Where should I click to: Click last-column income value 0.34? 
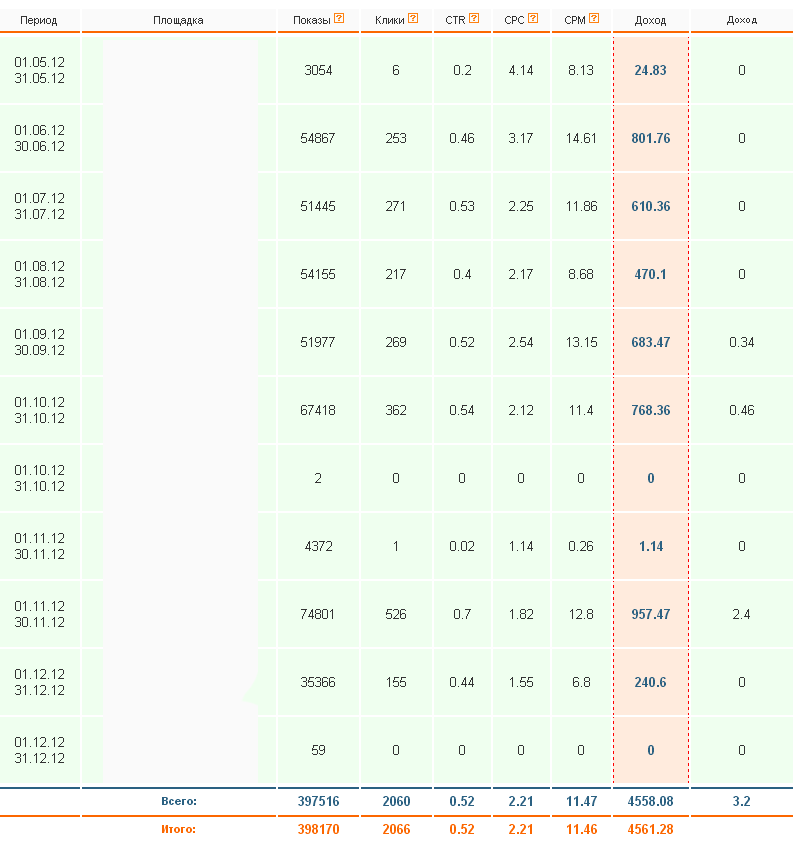click(741, 343)
